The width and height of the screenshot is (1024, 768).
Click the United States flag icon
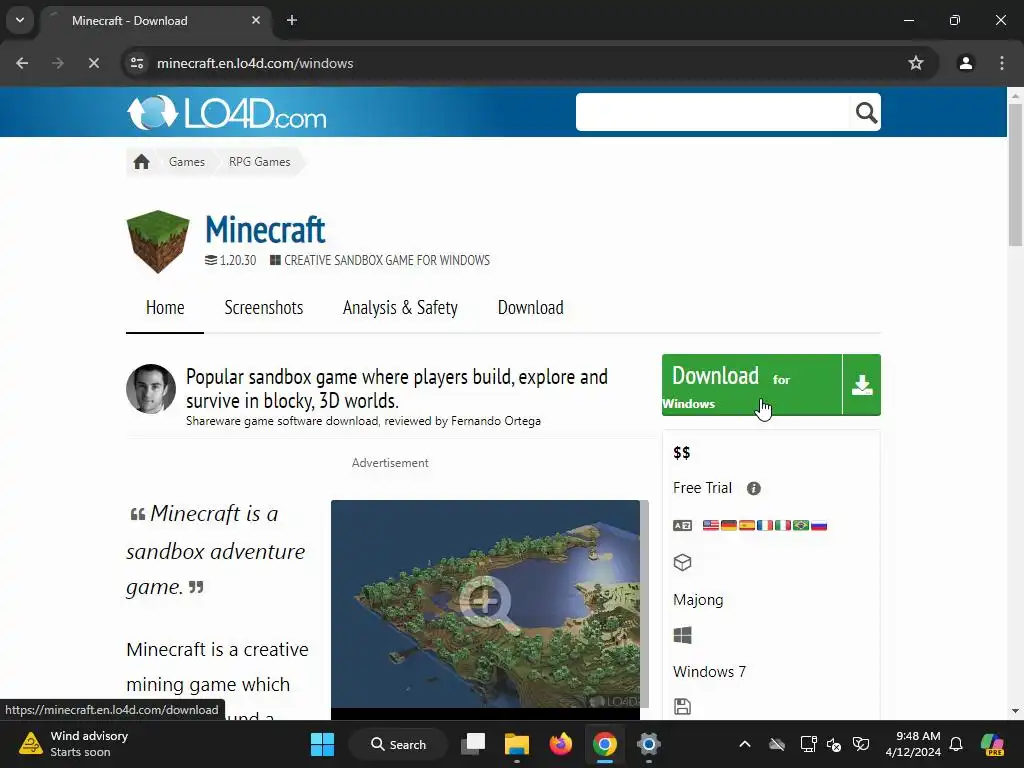711,526
